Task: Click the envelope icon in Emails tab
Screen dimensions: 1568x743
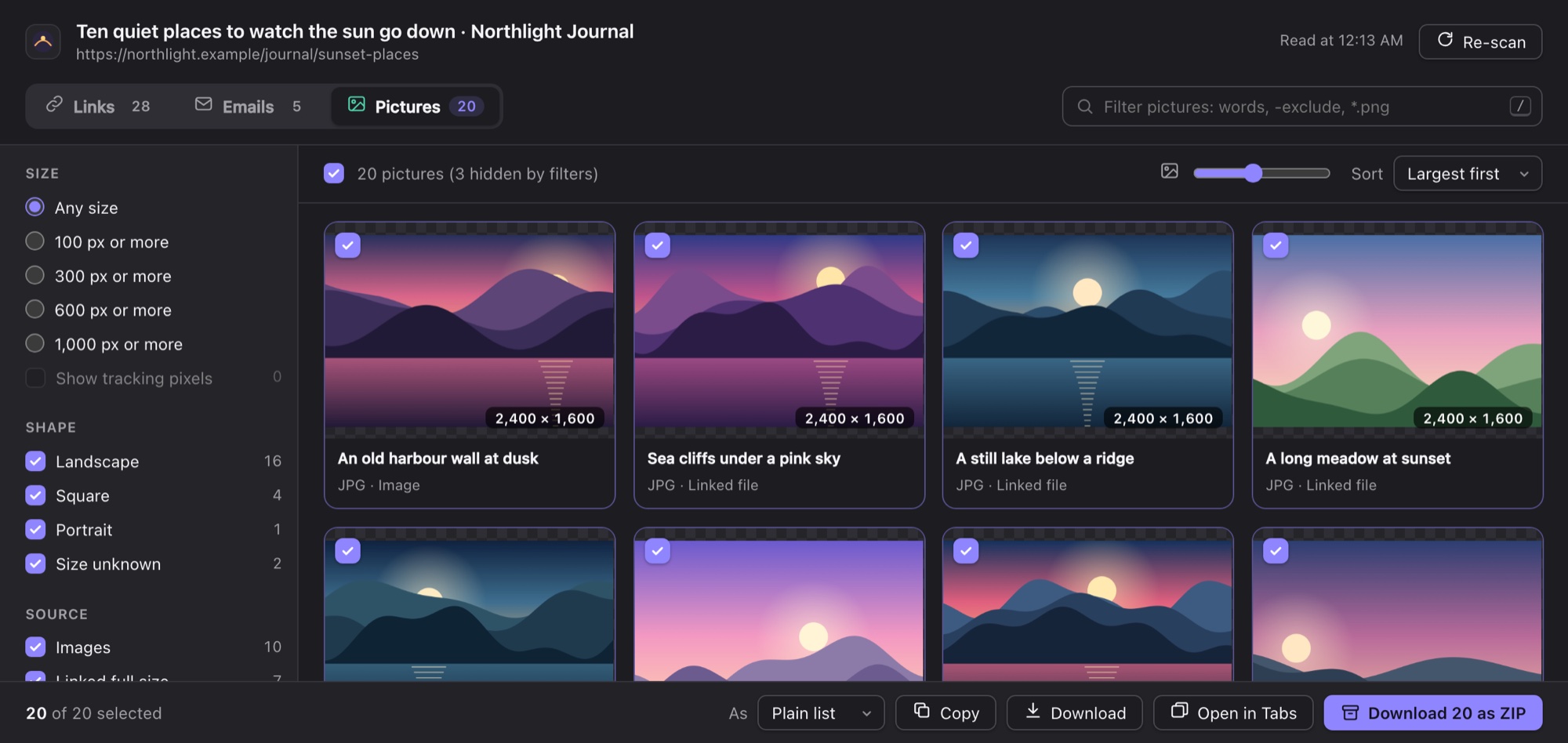Action: click(203, 104)
